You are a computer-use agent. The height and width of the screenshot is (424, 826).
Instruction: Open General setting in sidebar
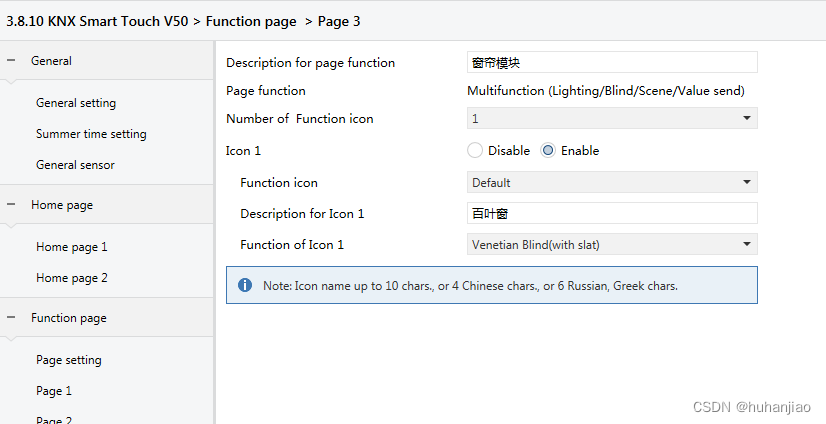click(x=76, y=103)
